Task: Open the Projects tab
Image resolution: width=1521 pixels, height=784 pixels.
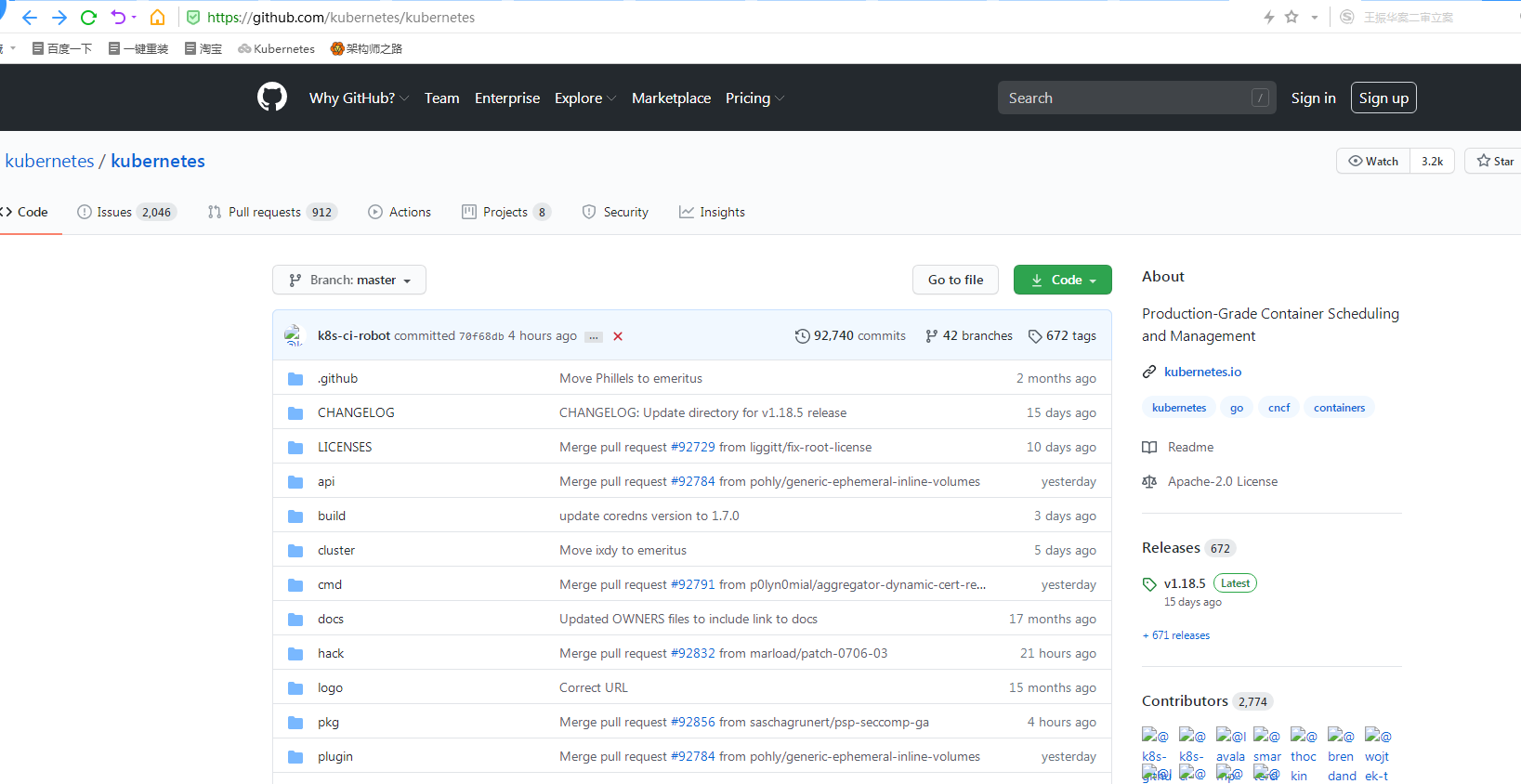Action: point(506,212)
